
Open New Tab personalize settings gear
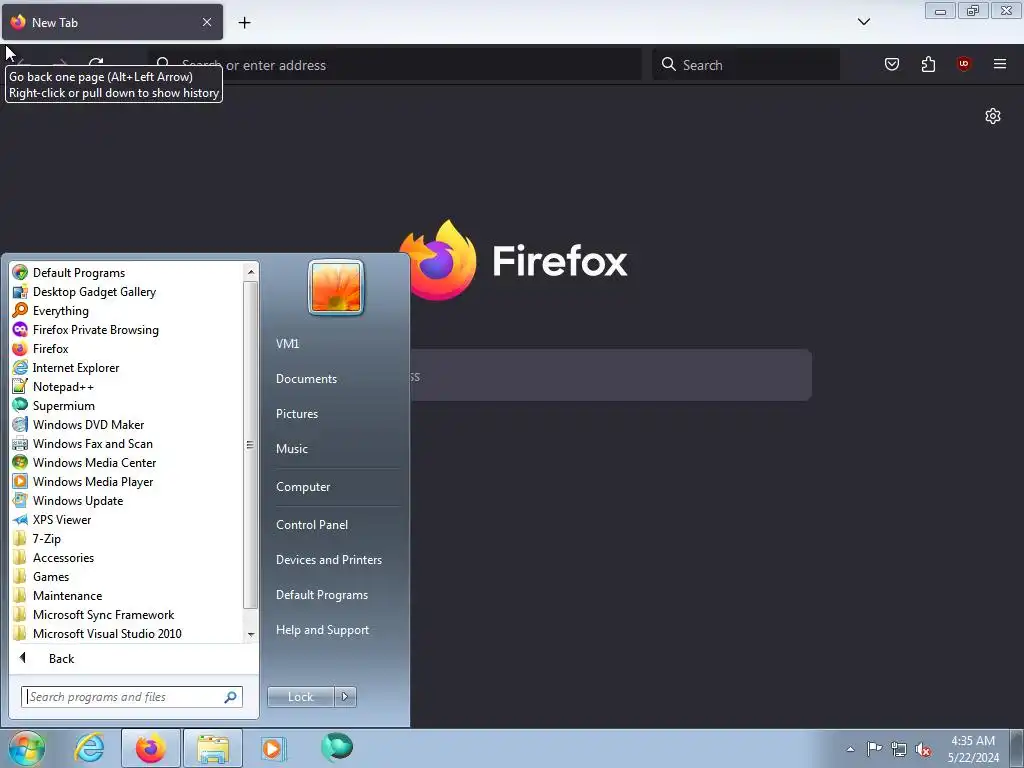993,116
